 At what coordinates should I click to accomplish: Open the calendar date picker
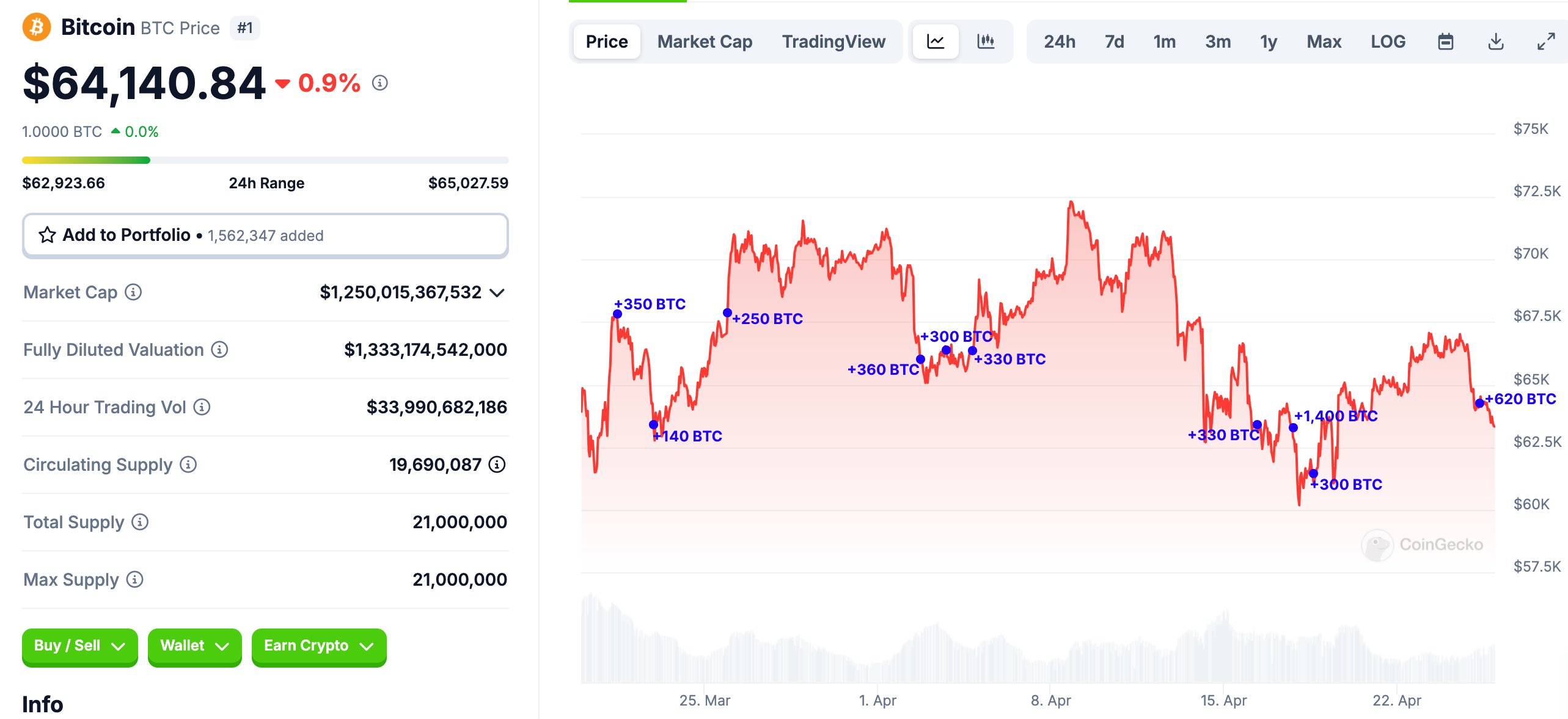pyautogui.click(x=1446, y=42)
